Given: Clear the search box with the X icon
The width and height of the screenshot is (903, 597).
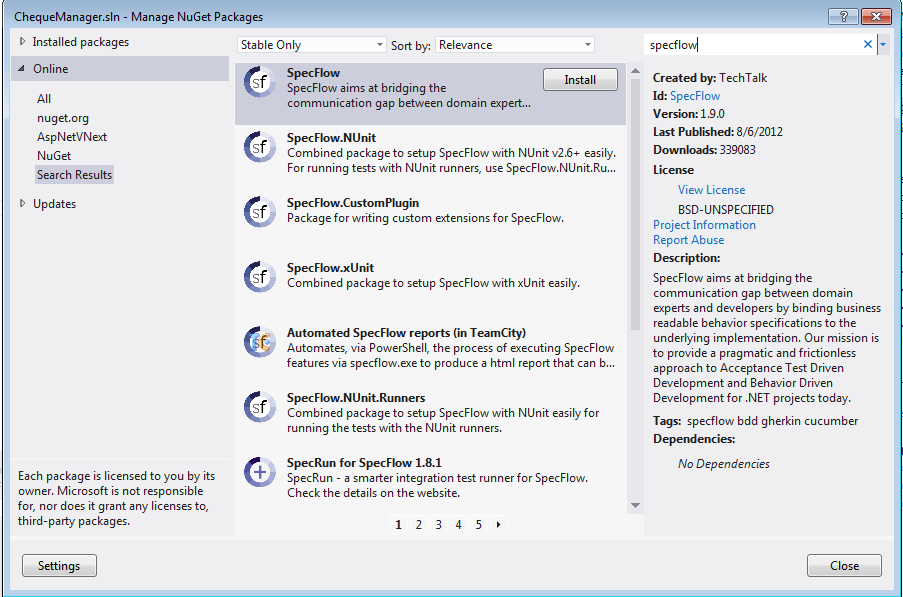Looking at the screenshot, I should [868, 44].
